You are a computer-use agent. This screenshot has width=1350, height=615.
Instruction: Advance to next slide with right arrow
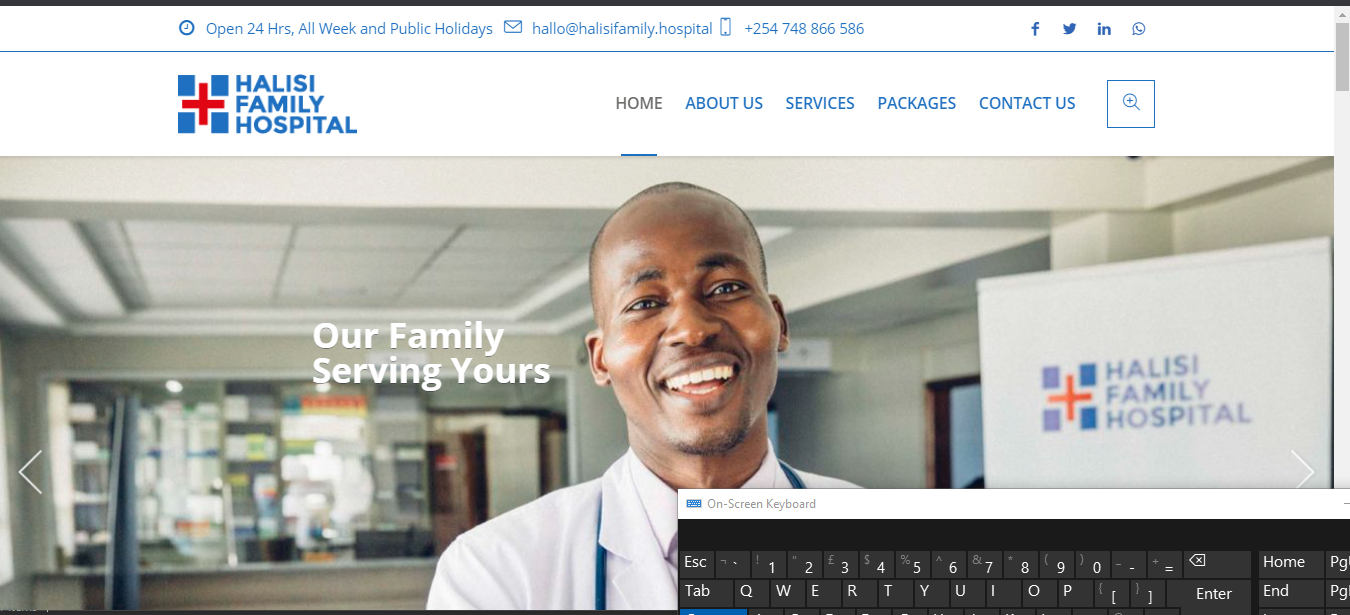coord(1302,471)
